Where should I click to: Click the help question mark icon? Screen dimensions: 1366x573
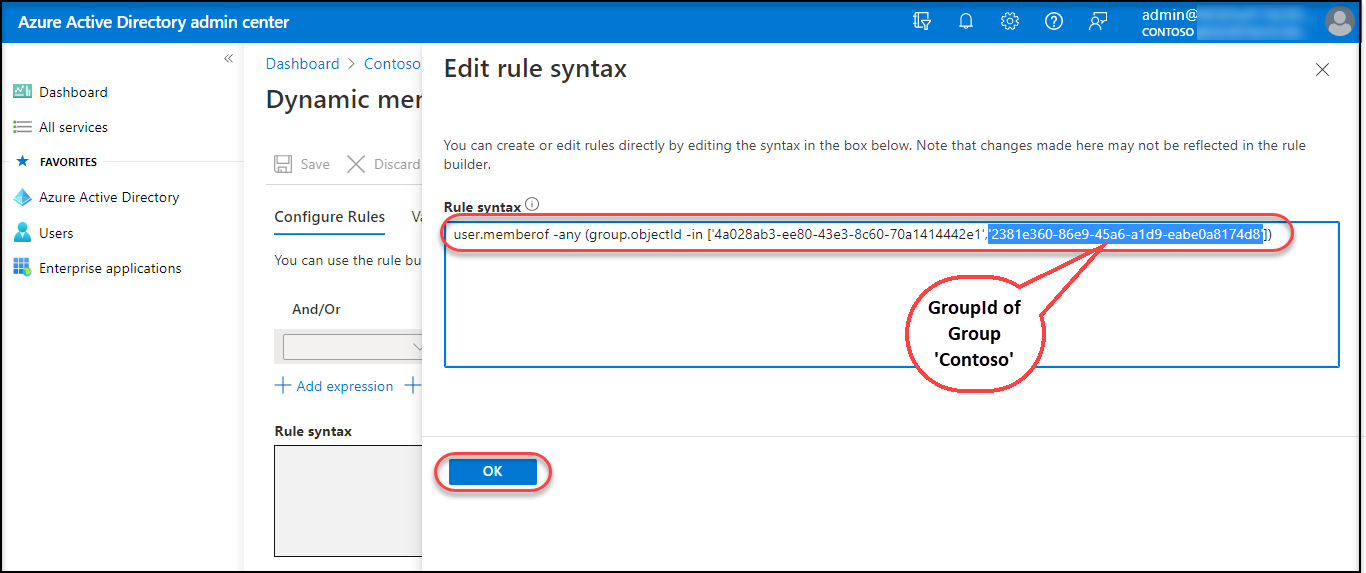pos(1054,21)
